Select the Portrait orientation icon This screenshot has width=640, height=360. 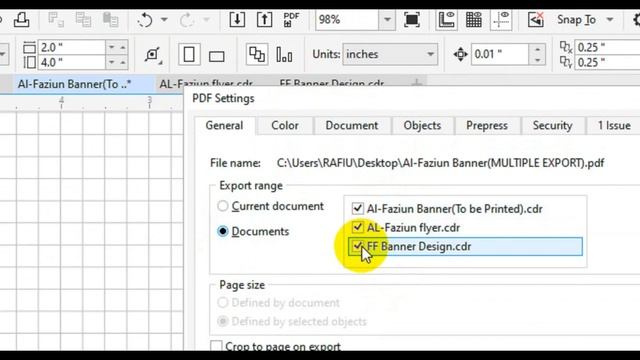click(x=189, y=54)
